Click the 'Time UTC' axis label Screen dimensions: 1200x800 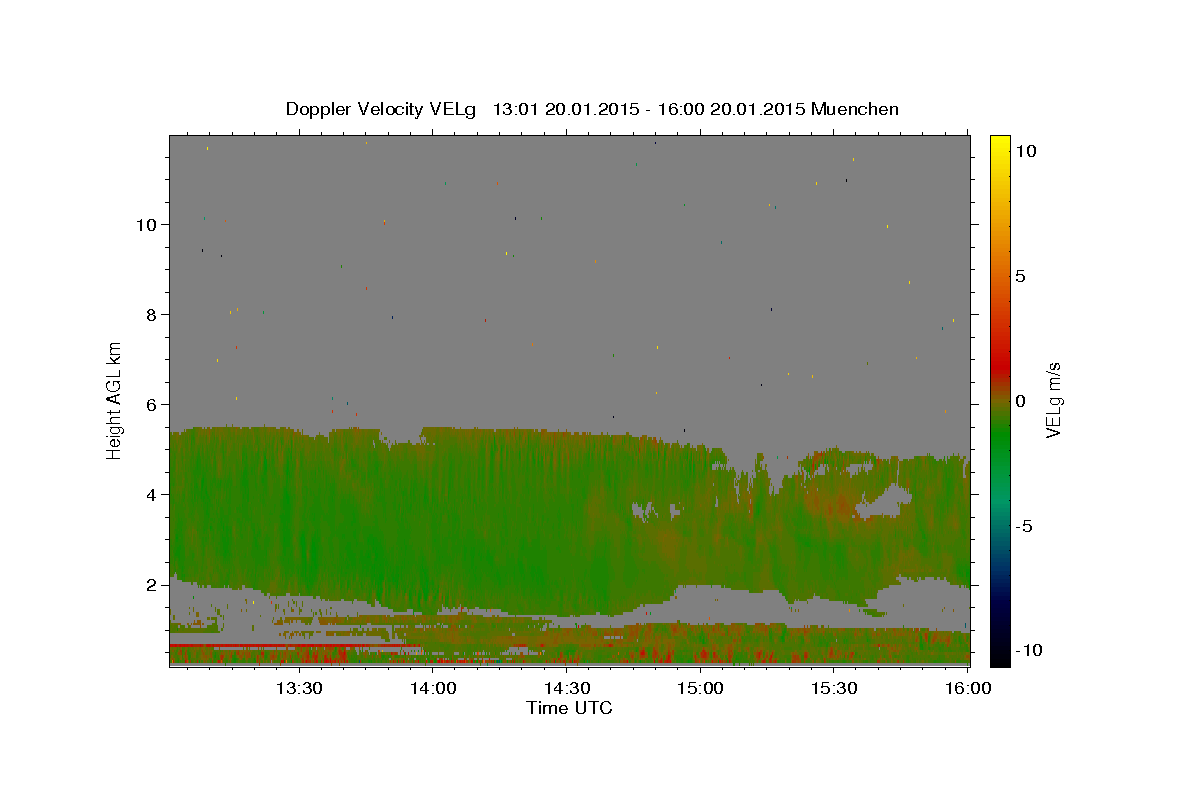569,708
